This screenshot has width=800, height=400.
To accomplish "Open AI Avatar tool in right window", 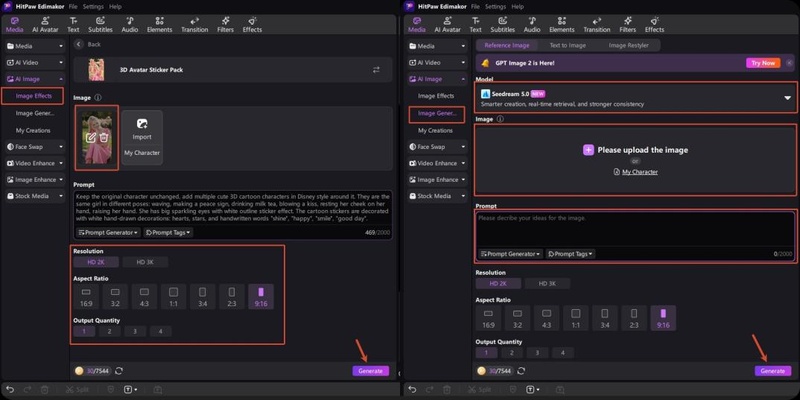I will pyautogui.click(x=447, y=24).
